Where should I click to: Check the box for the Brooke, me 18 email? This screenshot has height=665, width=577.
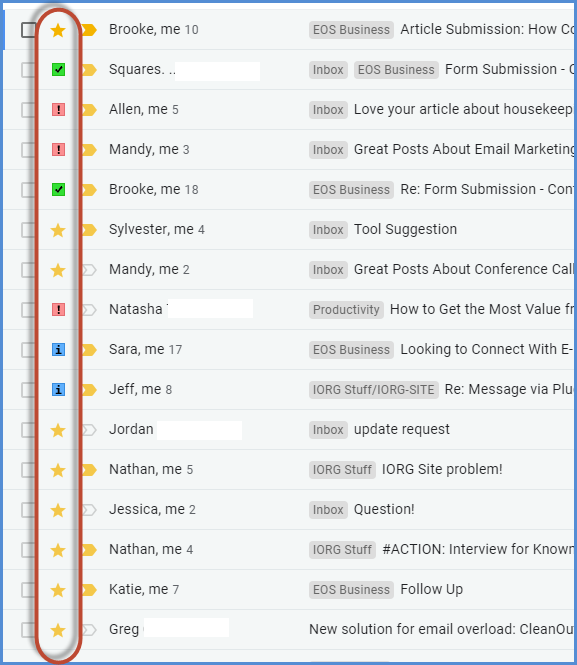pos(28,190)
